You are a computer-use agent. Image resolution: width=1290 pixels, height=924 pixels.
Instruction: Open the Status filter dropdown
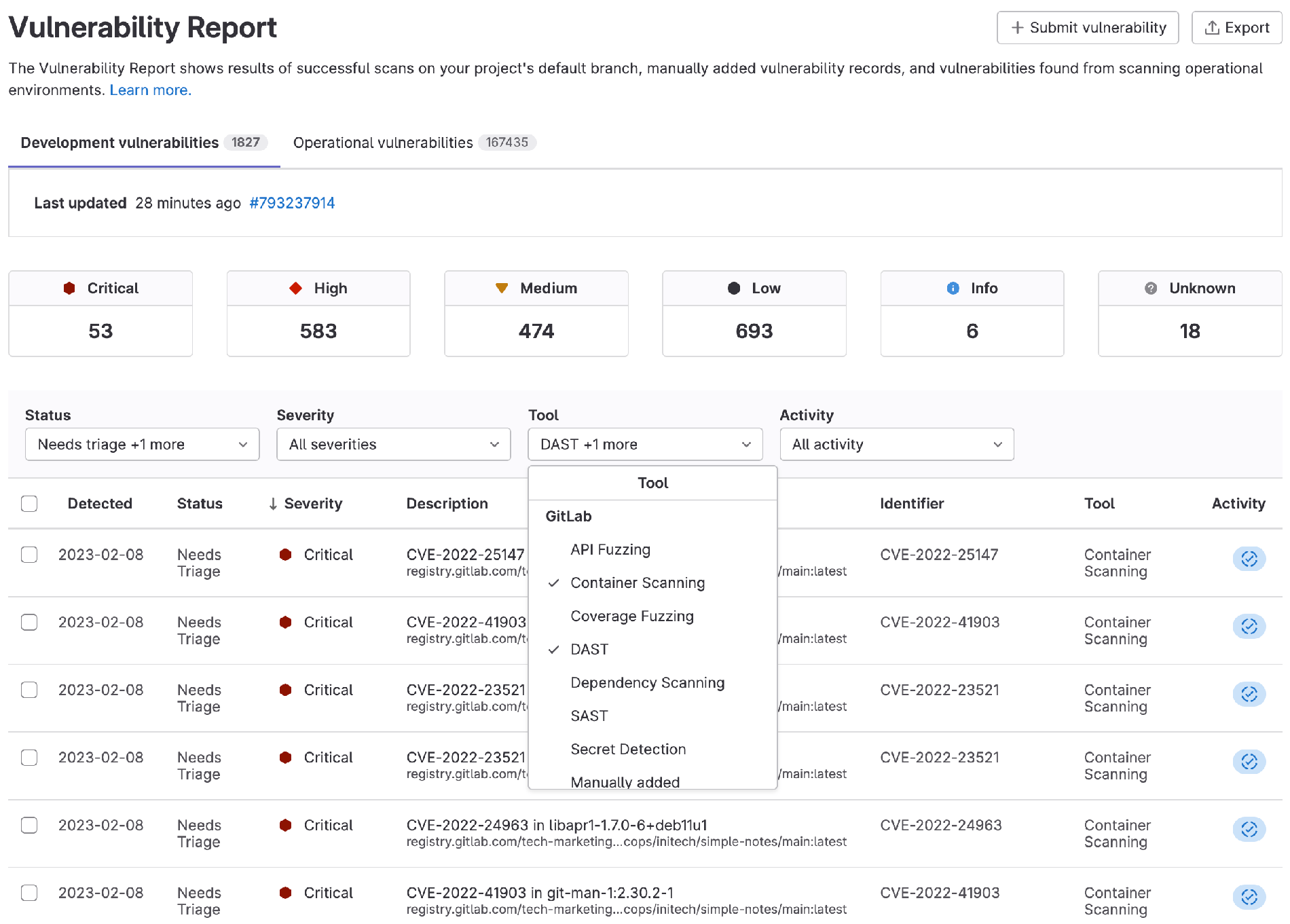pyautogui.click(x=142, y=444)
